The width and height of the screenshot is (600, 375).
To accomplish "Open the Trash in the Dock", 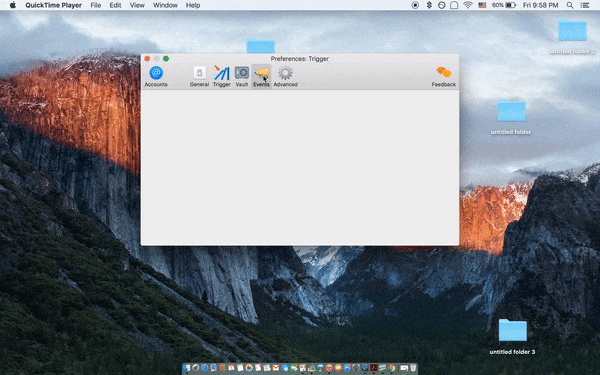I will click(413, 368).
